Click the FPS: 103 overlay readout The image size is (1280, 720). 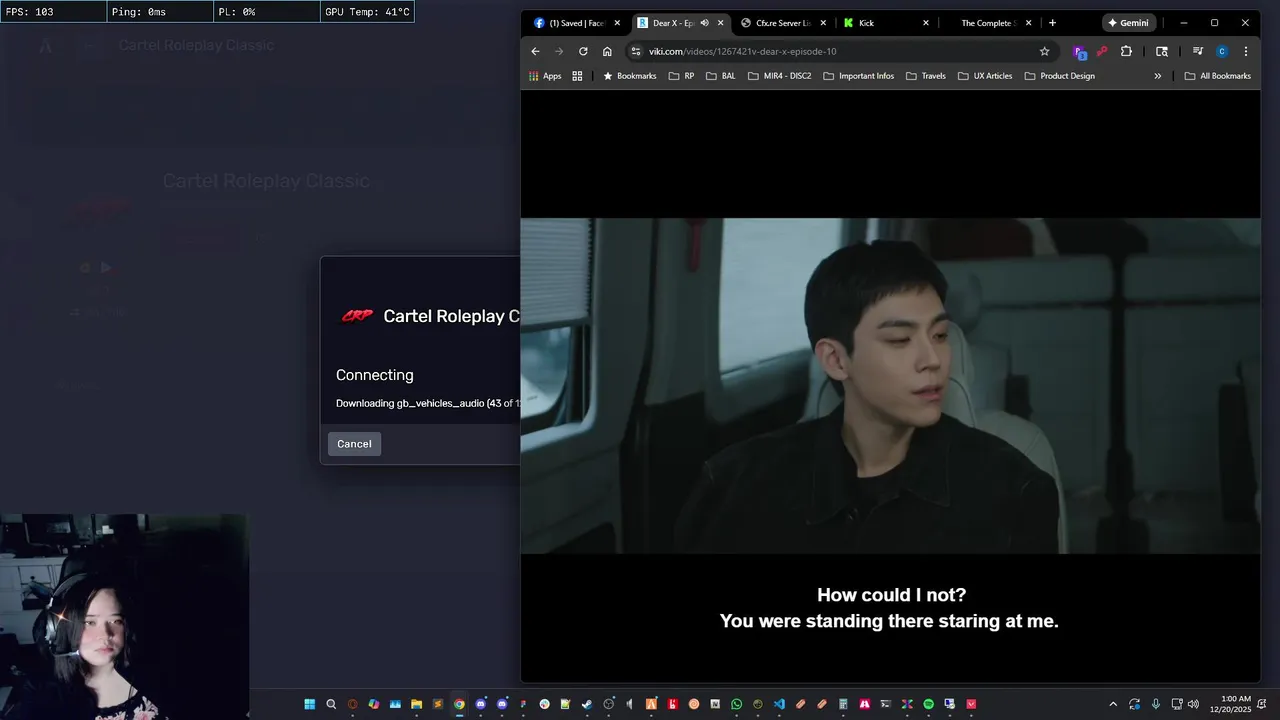pos(52,12)
